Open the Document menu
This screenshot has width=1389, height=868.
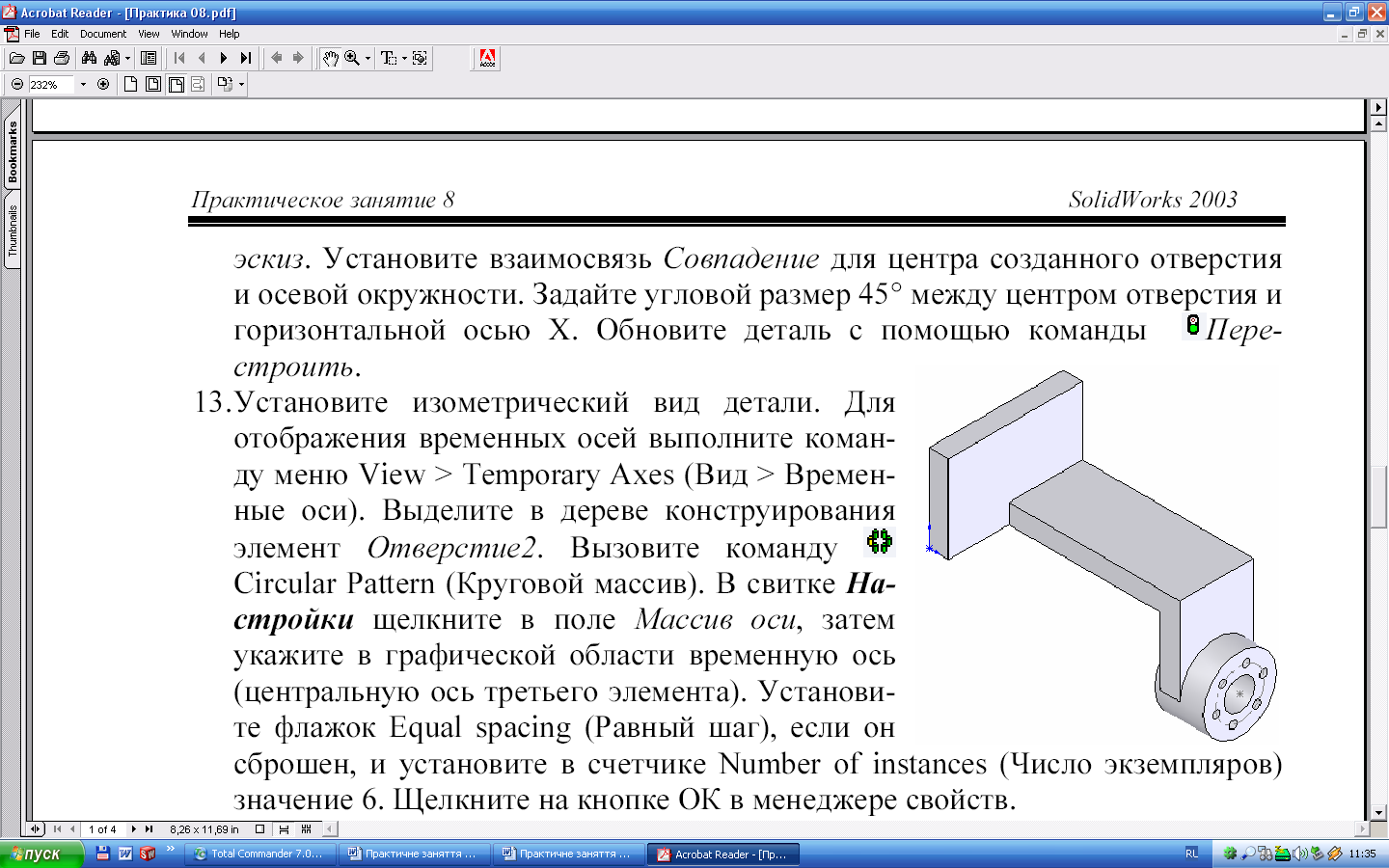tap(102, 34)
